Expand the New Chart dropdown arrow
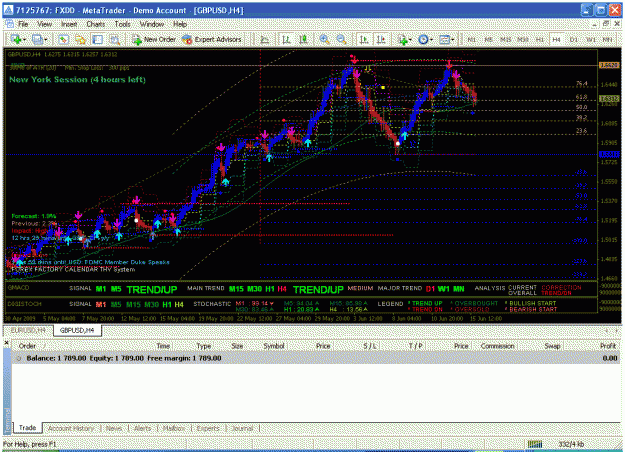Image resolution: width=625 pixels, height=452 pixels. pos(25,40)
